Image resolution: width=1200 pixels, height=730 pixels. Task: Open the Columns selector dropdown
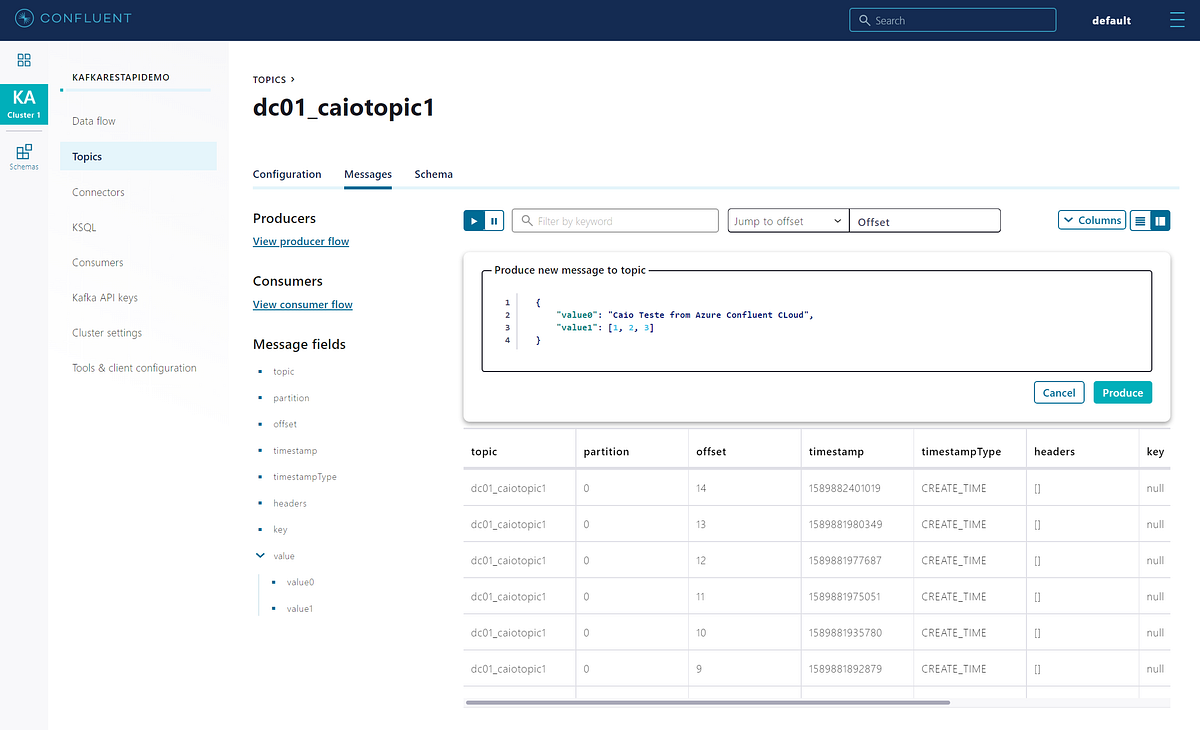tap(1091, 220)
